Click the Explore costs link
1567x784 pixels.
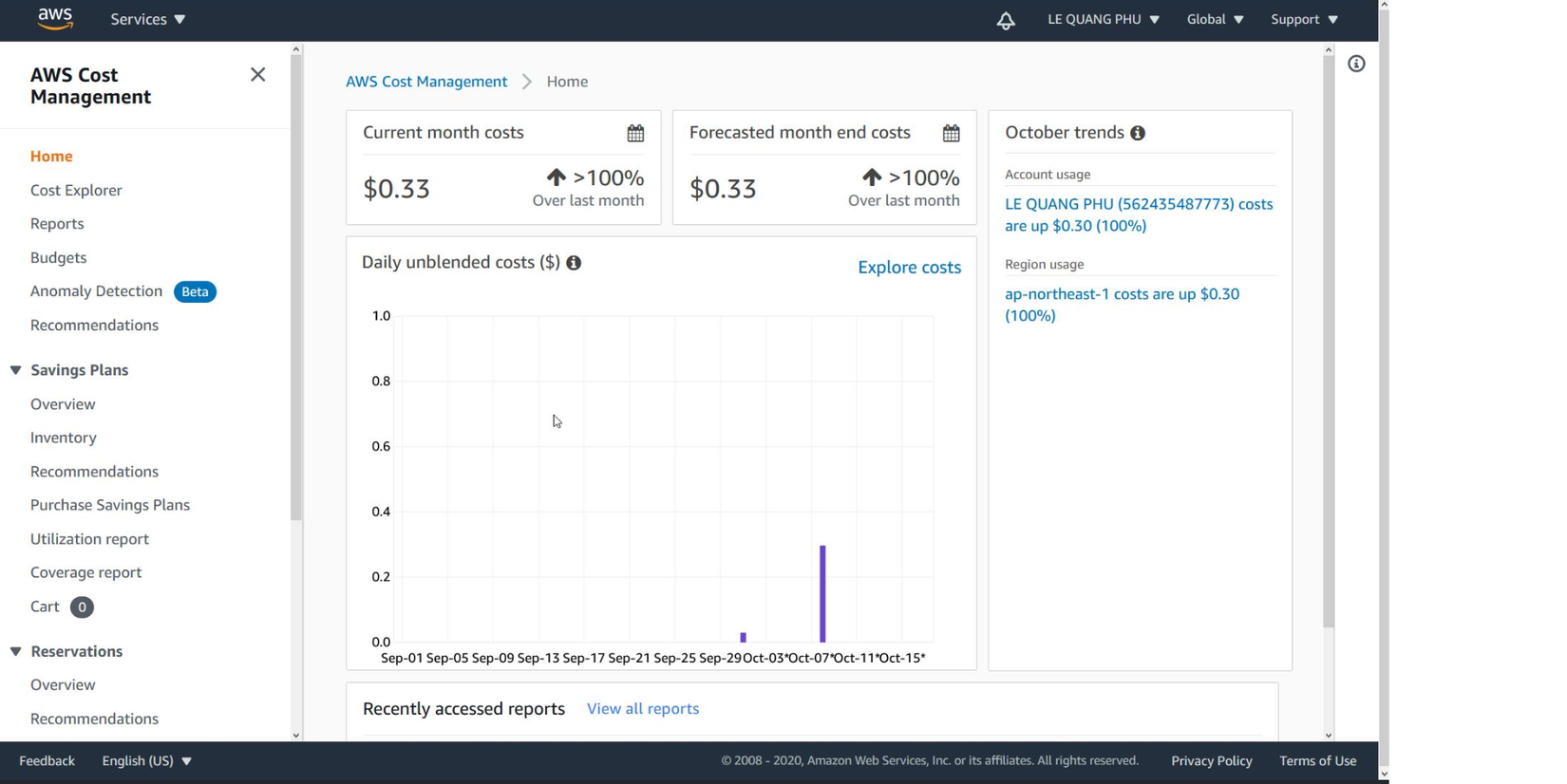tap(909, 268)
